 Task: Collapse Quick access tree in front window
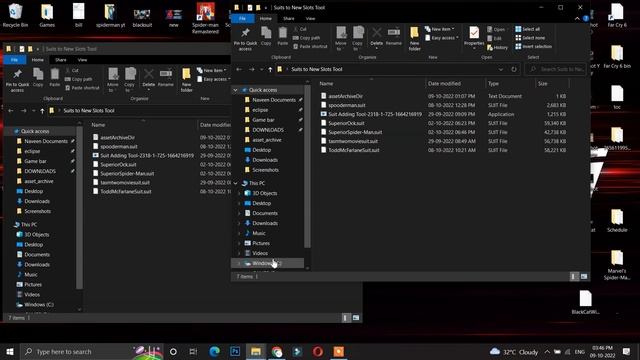(236, 90)
